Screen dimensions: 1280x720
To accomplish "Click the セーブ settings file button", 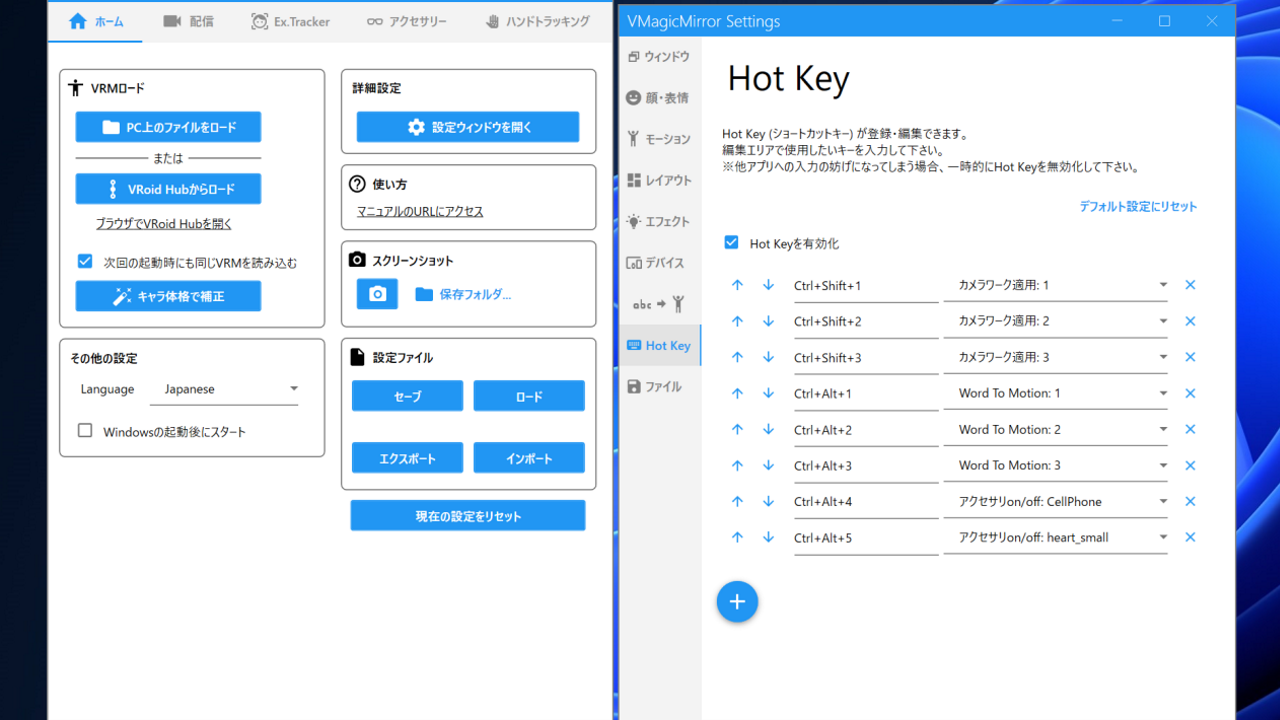I will coord(407,396).
